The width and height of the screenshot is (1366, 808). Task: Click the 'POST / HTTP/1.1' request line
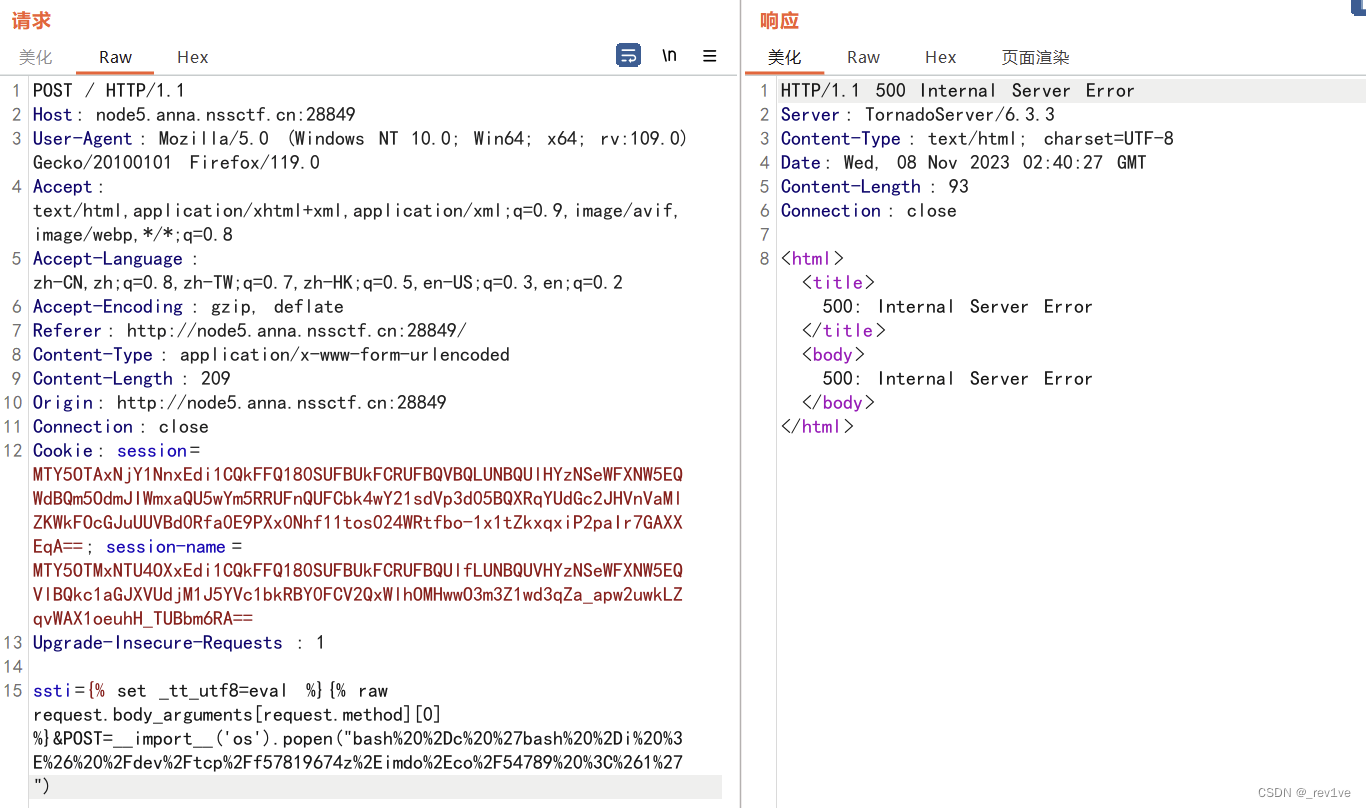[x=109, y=90]
